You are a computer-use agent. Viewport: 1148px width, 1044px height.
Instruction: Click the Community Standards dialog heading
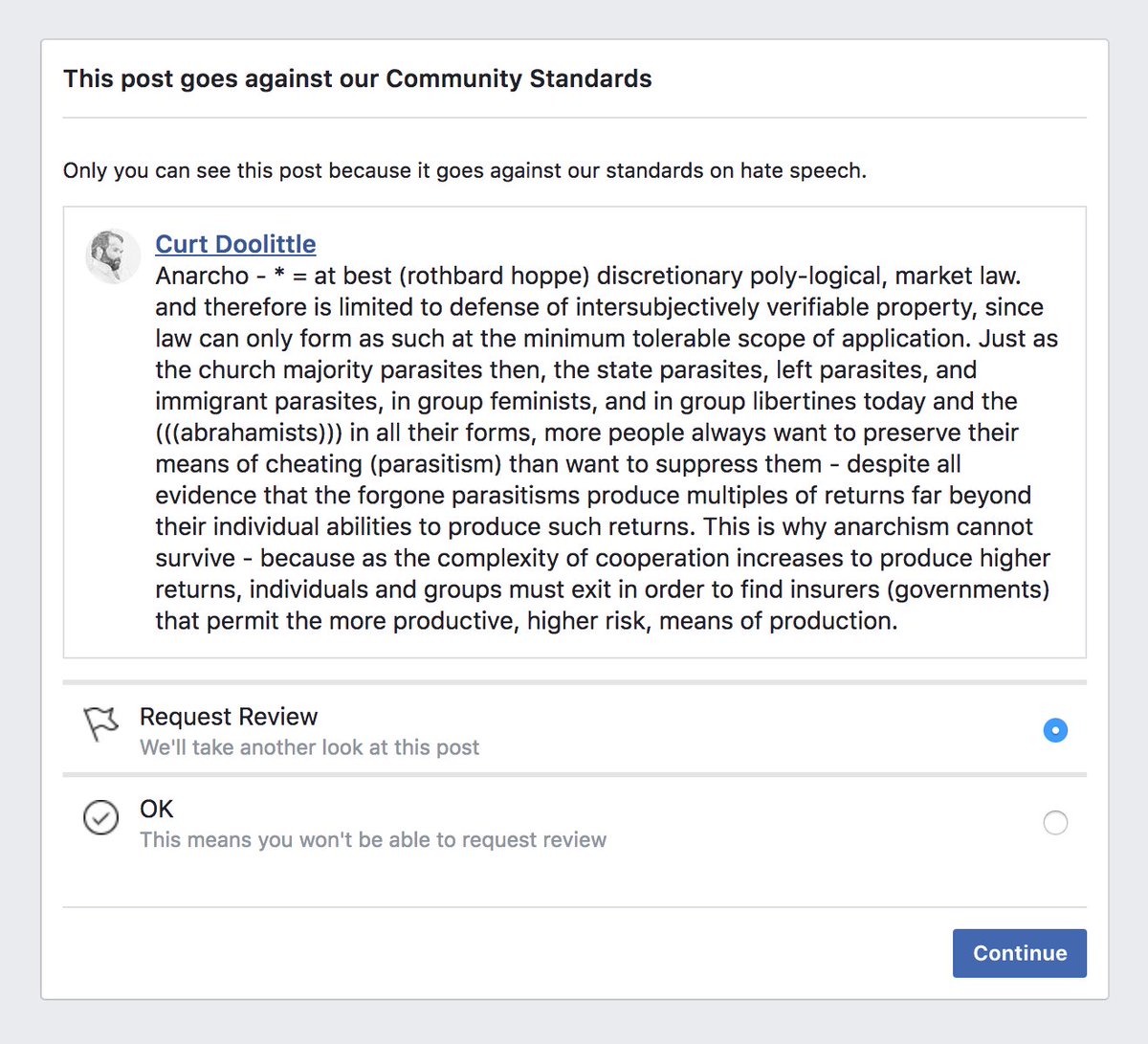tap(358, 78)
